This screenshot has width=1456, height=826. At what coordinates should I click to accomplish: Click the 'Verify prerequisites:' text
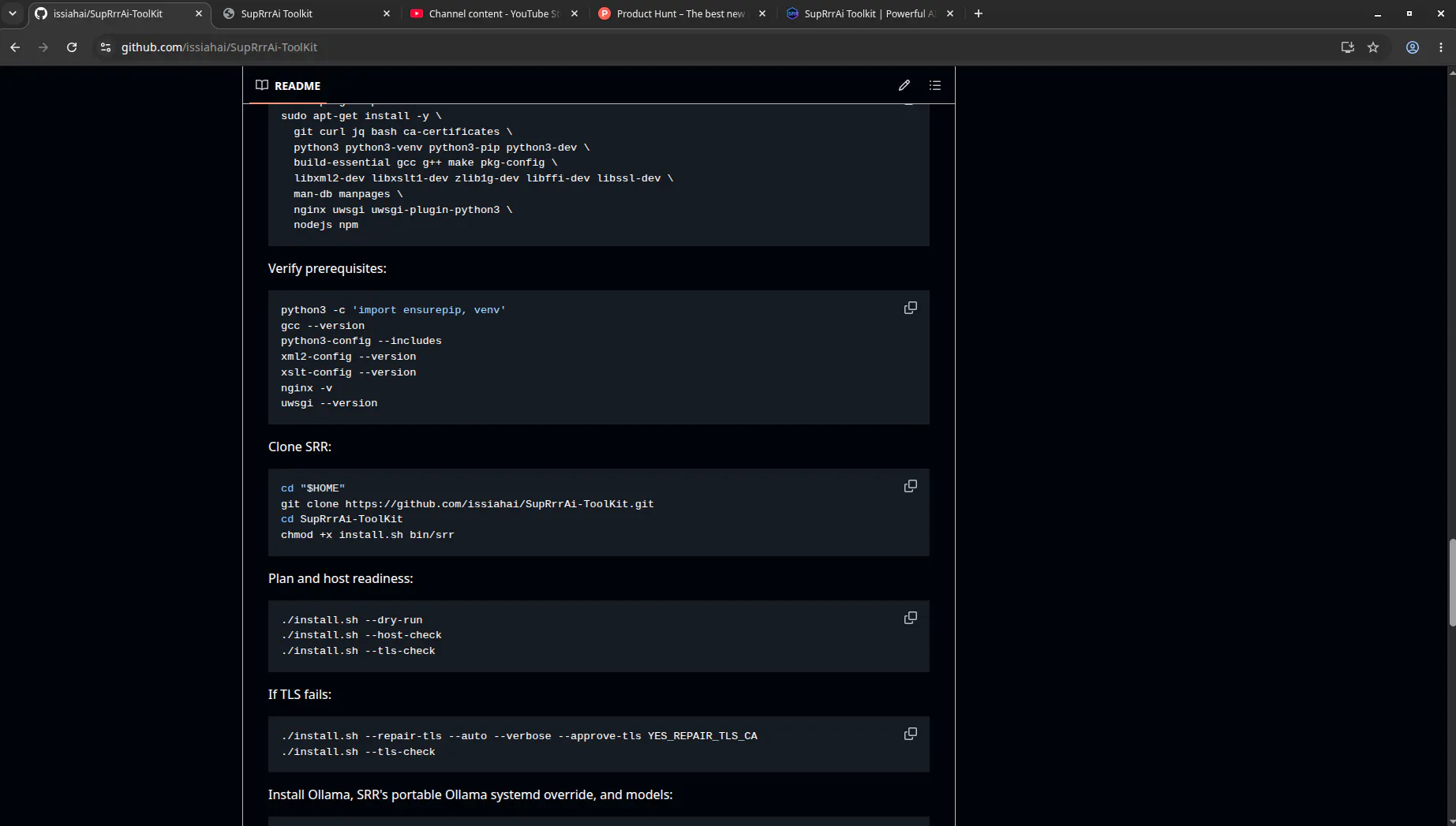[327, 268]
